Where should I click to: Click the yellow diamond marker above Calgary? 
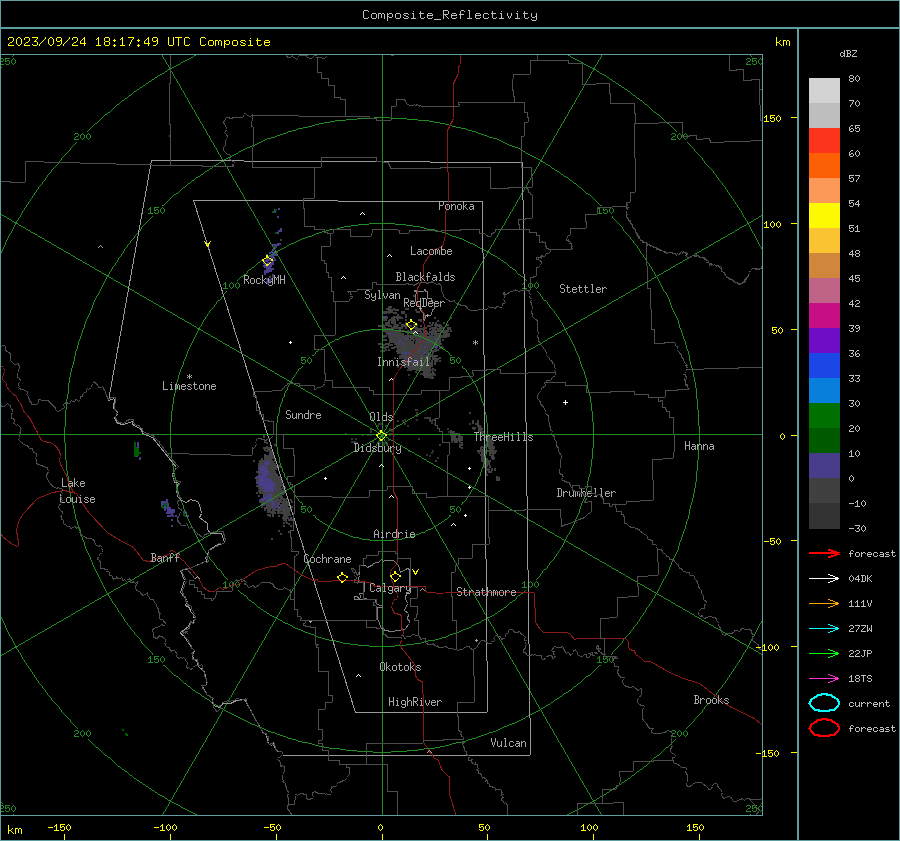(395, 576)
